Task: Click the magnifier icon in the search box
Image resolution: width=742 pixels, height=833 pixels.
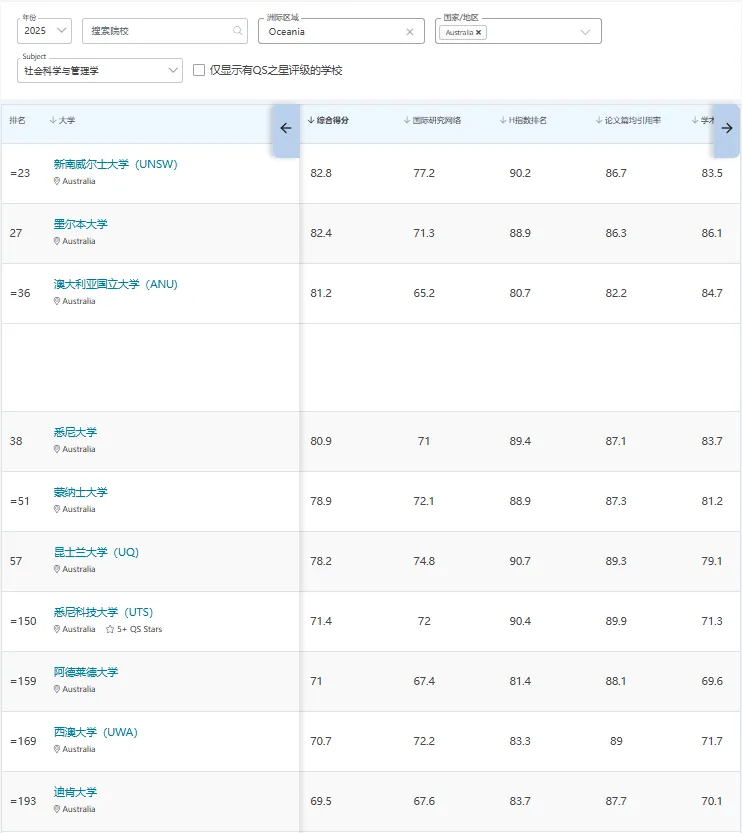Action: coord(237,31)
